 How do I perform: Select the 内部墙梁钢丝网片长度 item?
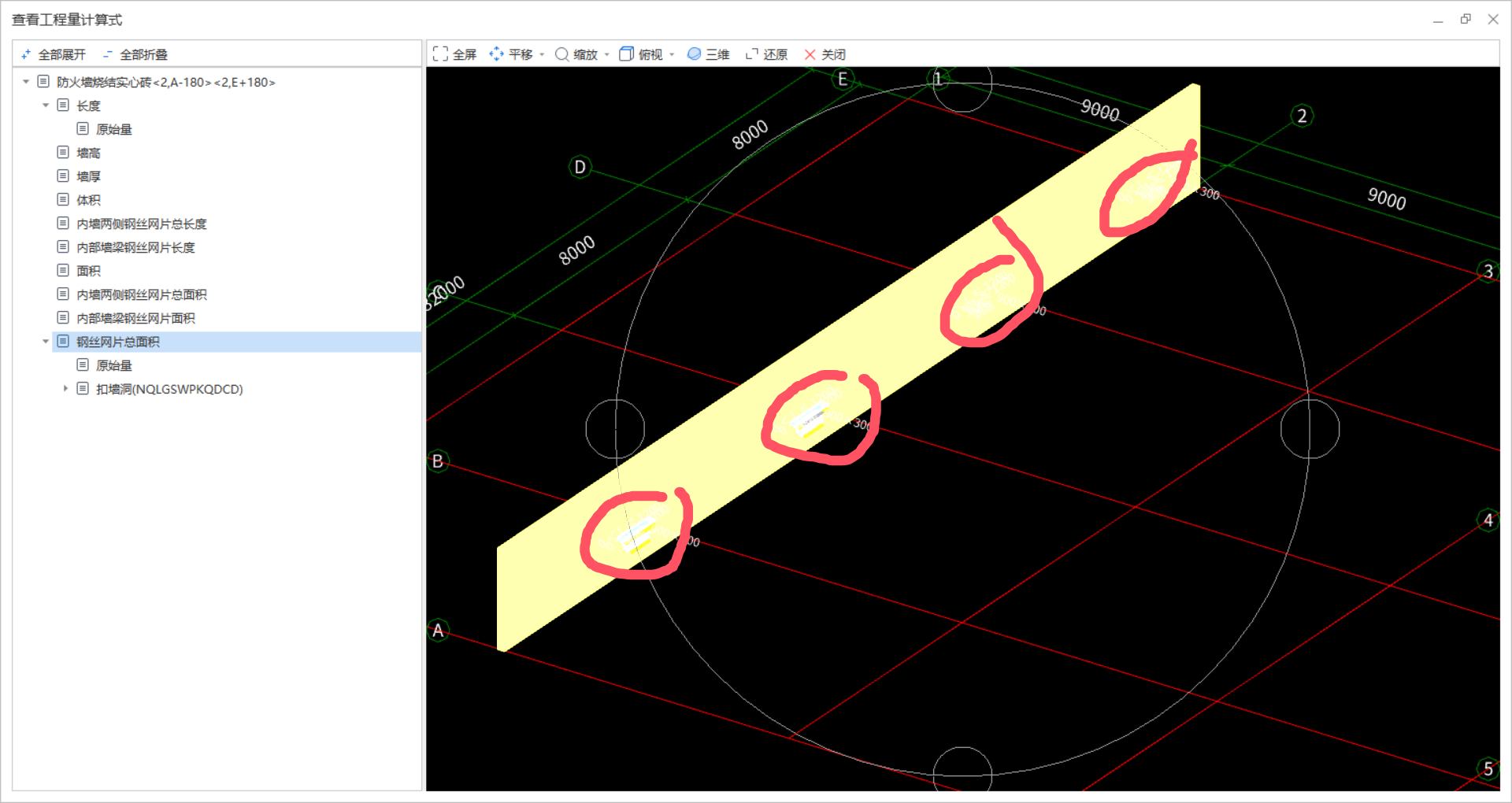(135, 247)
